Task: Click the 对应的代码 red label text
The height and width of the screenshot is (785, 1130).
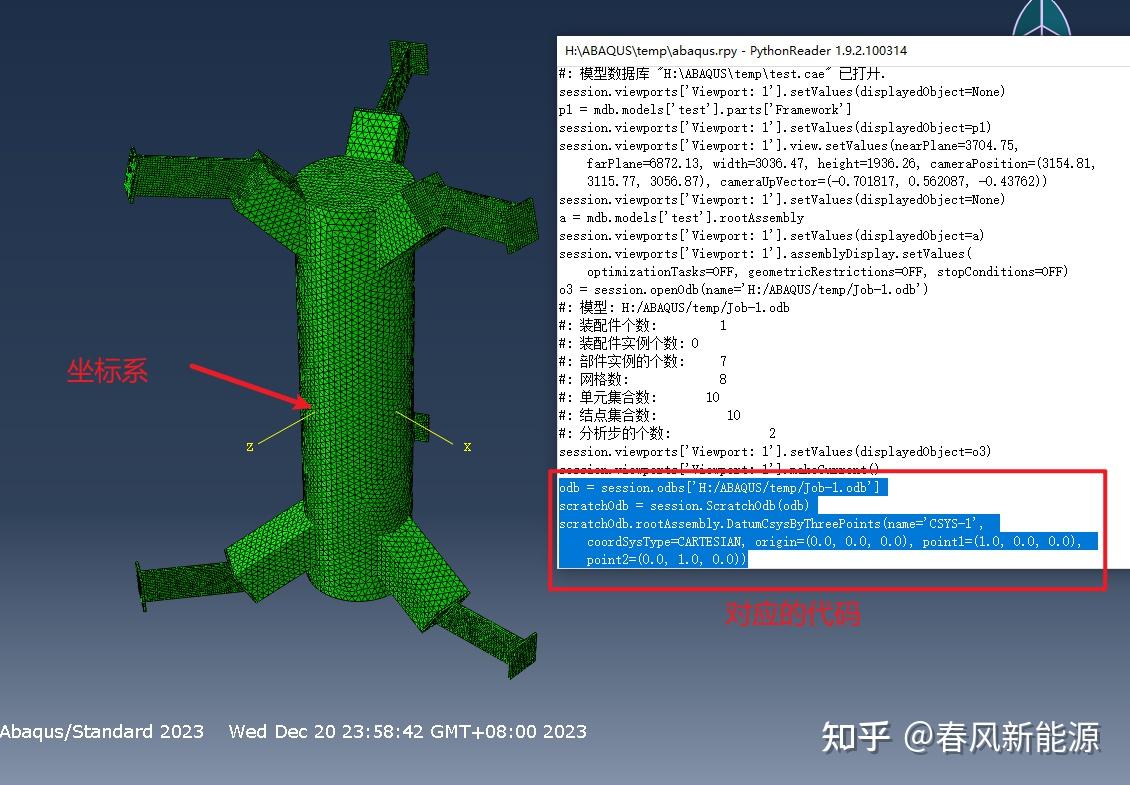Action: [793, 615]
